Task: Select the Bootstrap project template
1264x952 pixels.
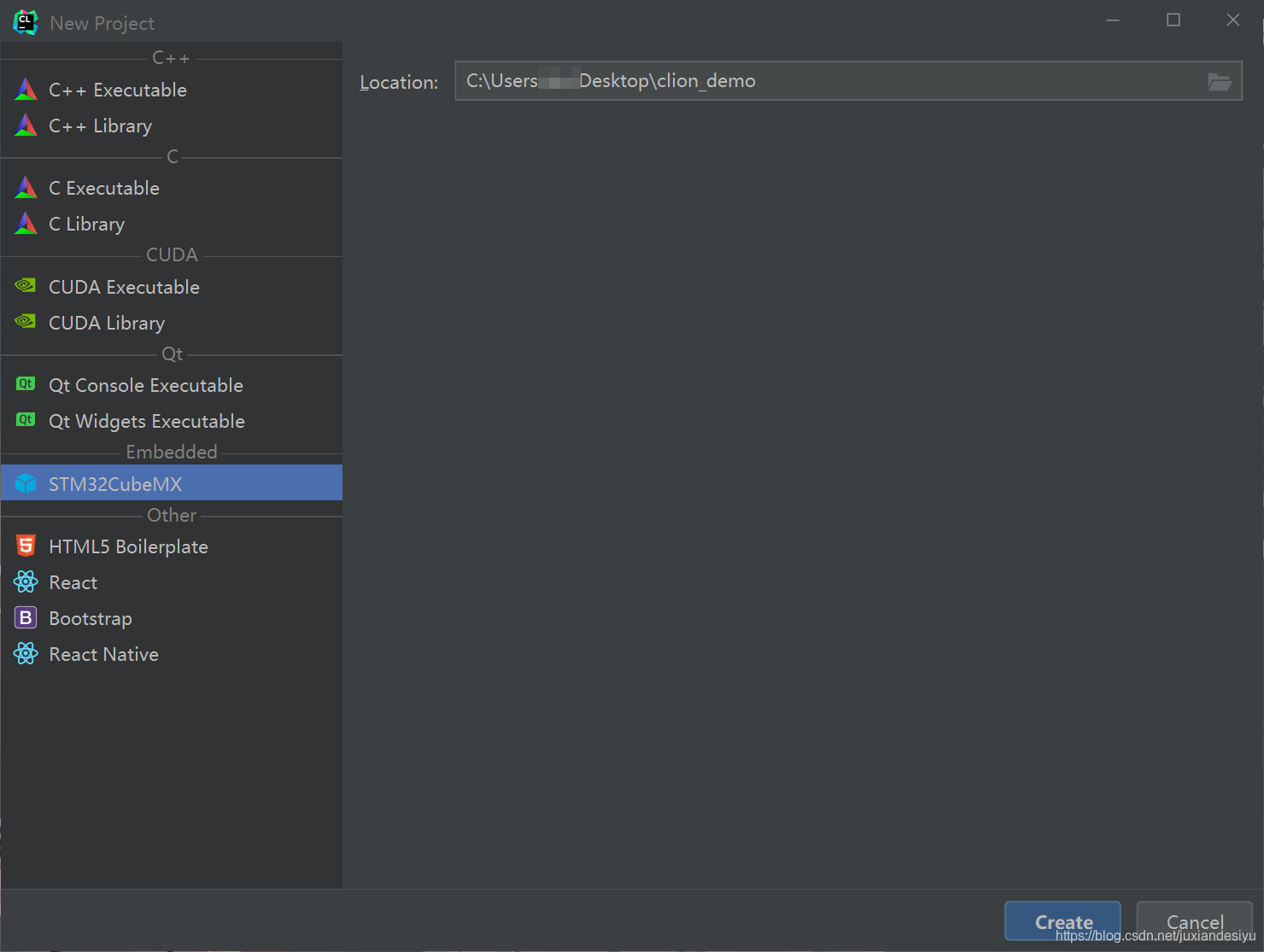Action: [172, 618]
